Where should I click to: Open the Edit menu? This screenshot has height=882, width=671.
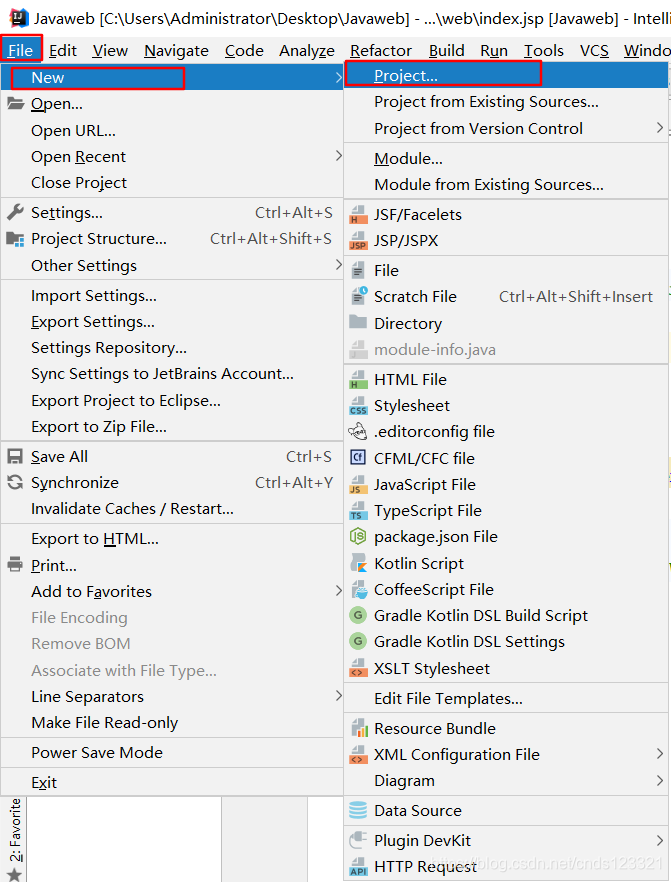[x=62, y=51]
